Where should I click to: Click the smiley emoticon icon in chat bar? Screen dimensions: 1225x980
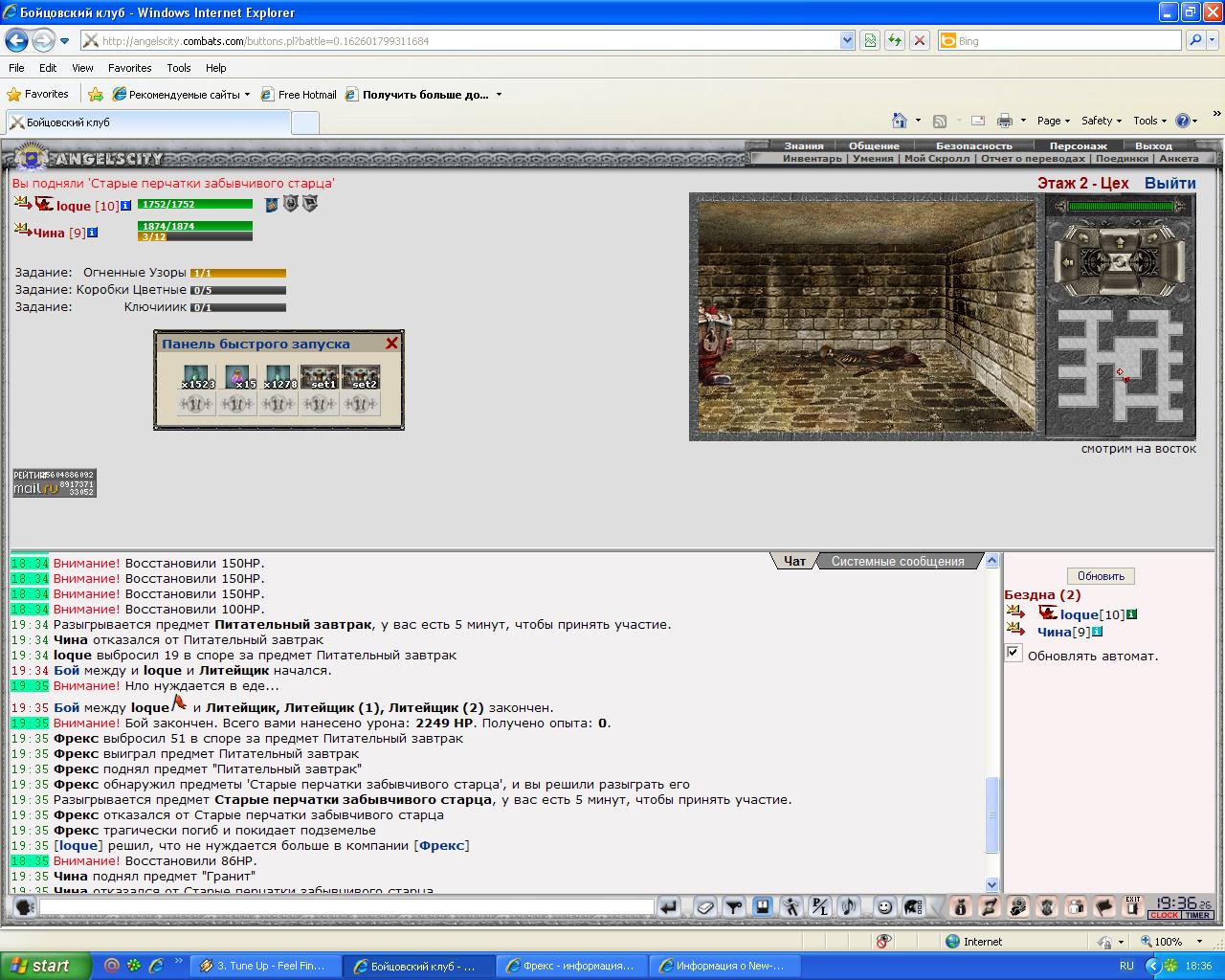point(885,906)
